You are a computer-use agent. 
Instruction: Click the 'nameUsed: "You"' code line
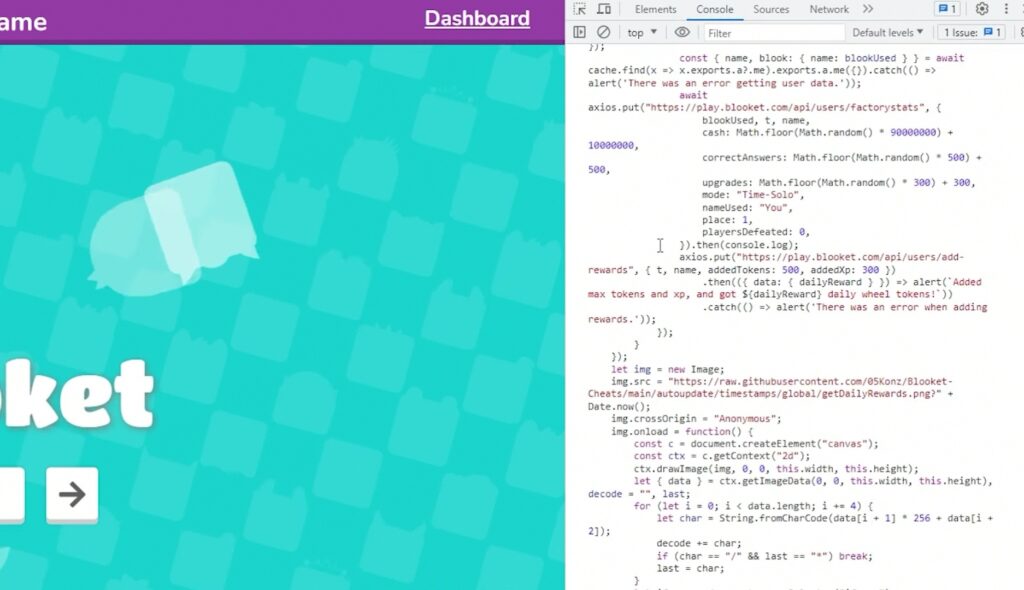pyautogui.click(x=747, y=207)
